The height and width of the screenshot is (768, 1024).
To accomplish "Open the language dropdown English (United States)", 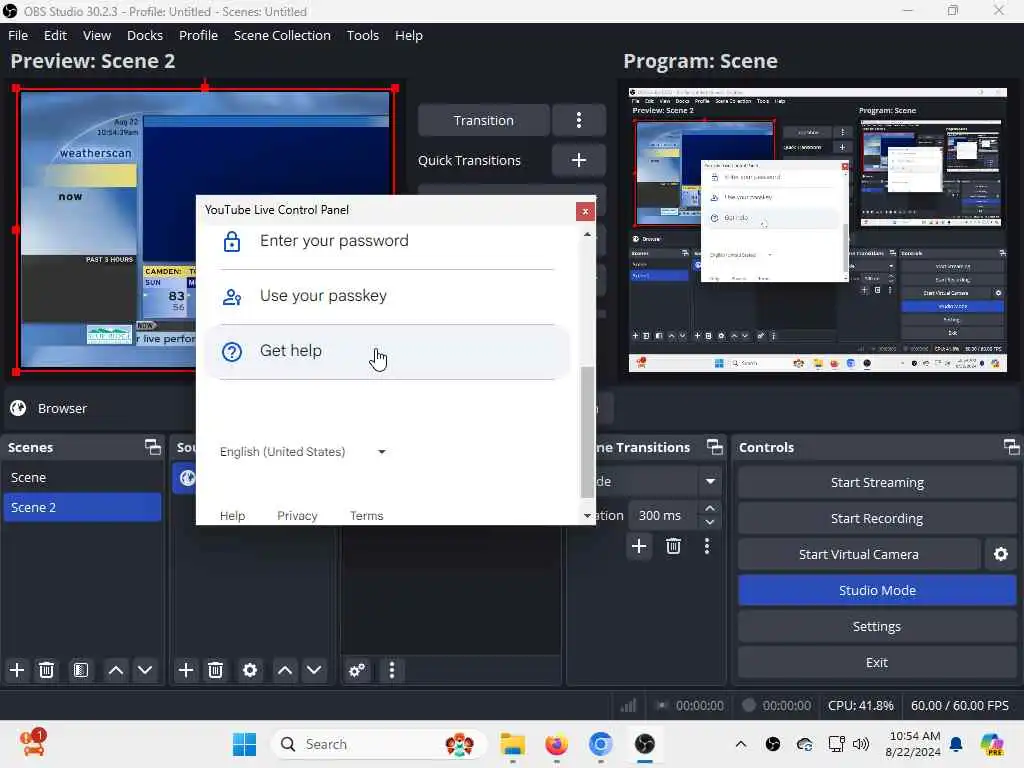I will pyautogui.click(x=303, y=452).
